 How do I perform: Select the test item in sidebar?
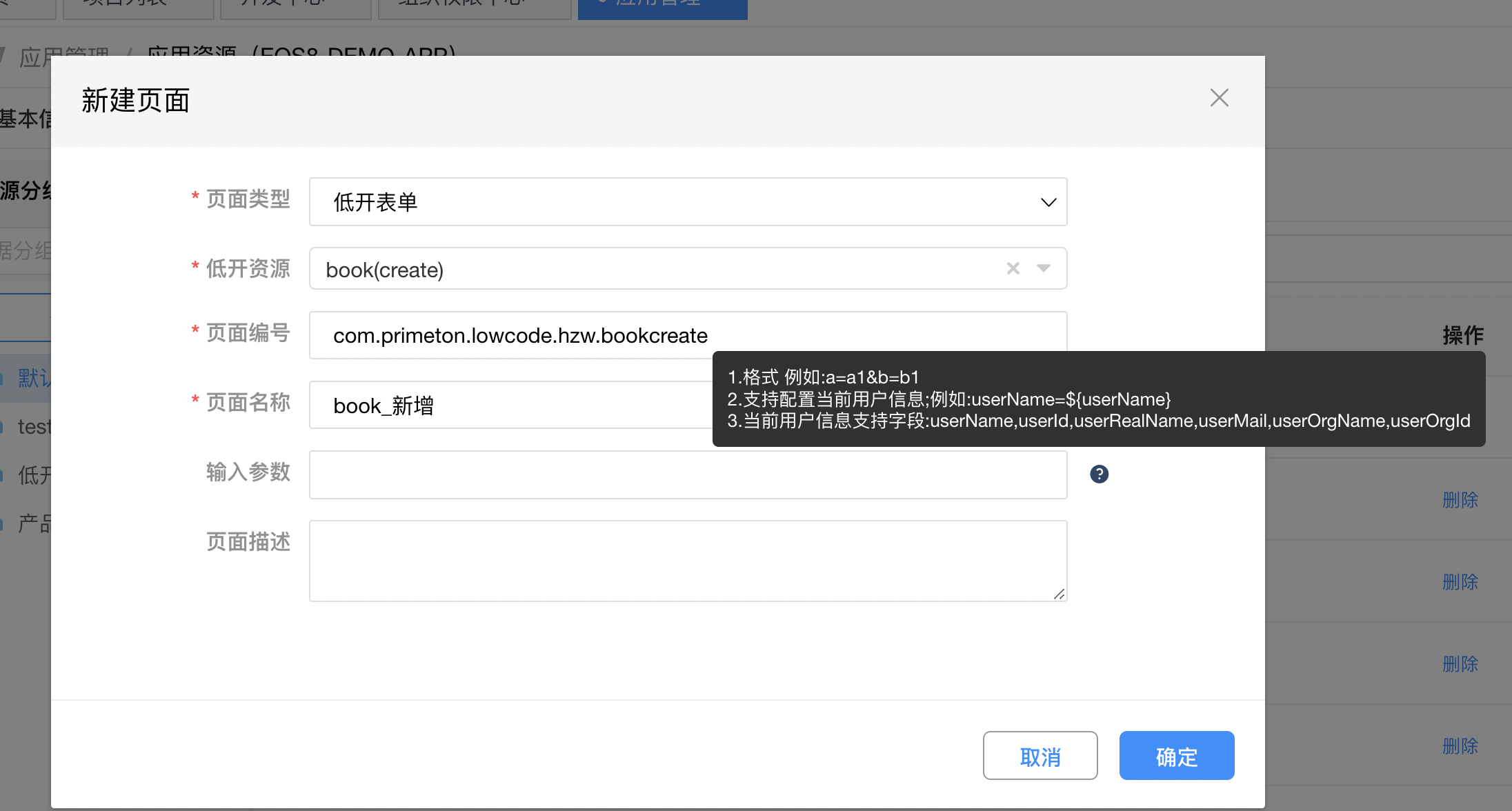33,427
